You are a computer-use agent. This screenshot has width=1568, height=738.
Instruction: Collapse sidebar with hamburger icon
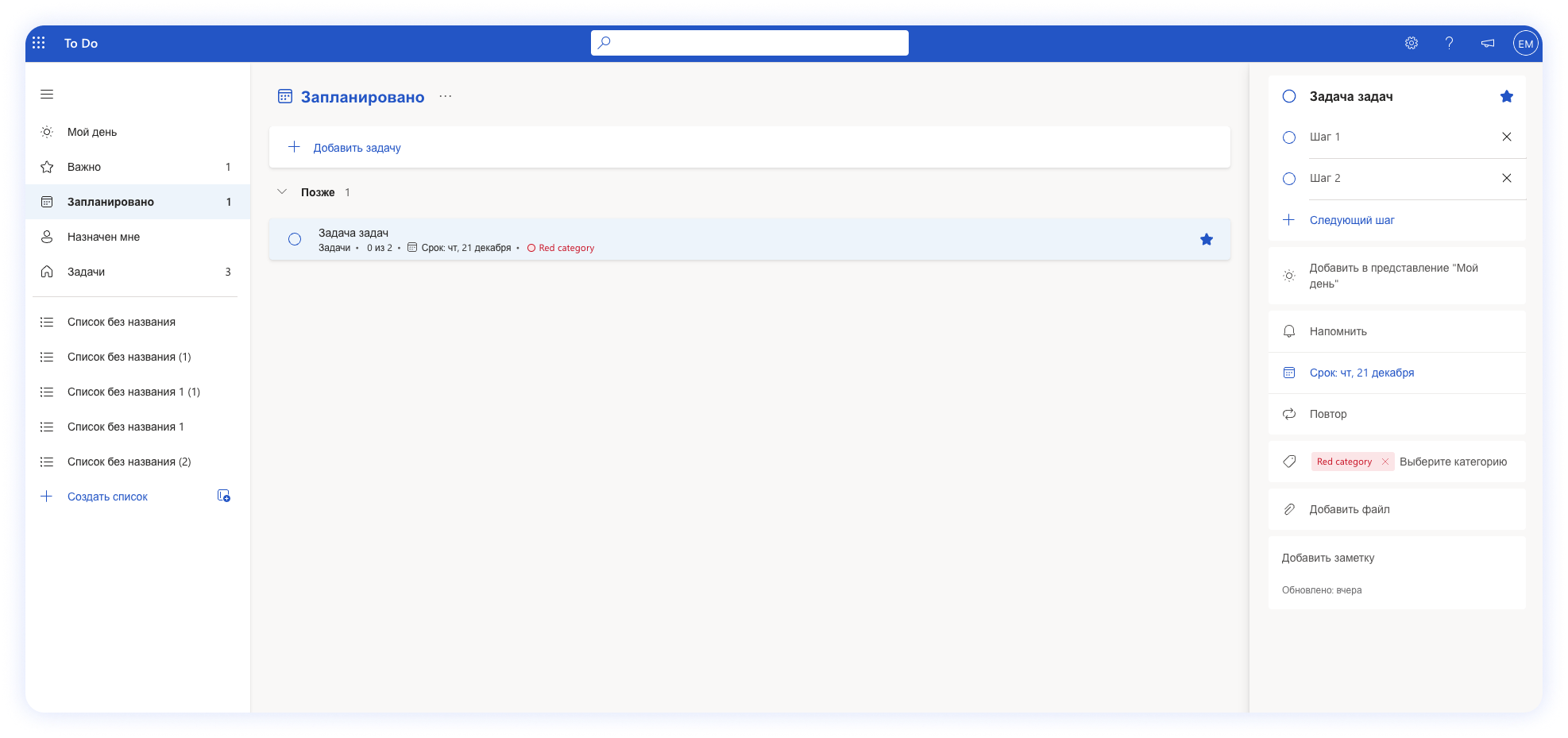(47, 95)
